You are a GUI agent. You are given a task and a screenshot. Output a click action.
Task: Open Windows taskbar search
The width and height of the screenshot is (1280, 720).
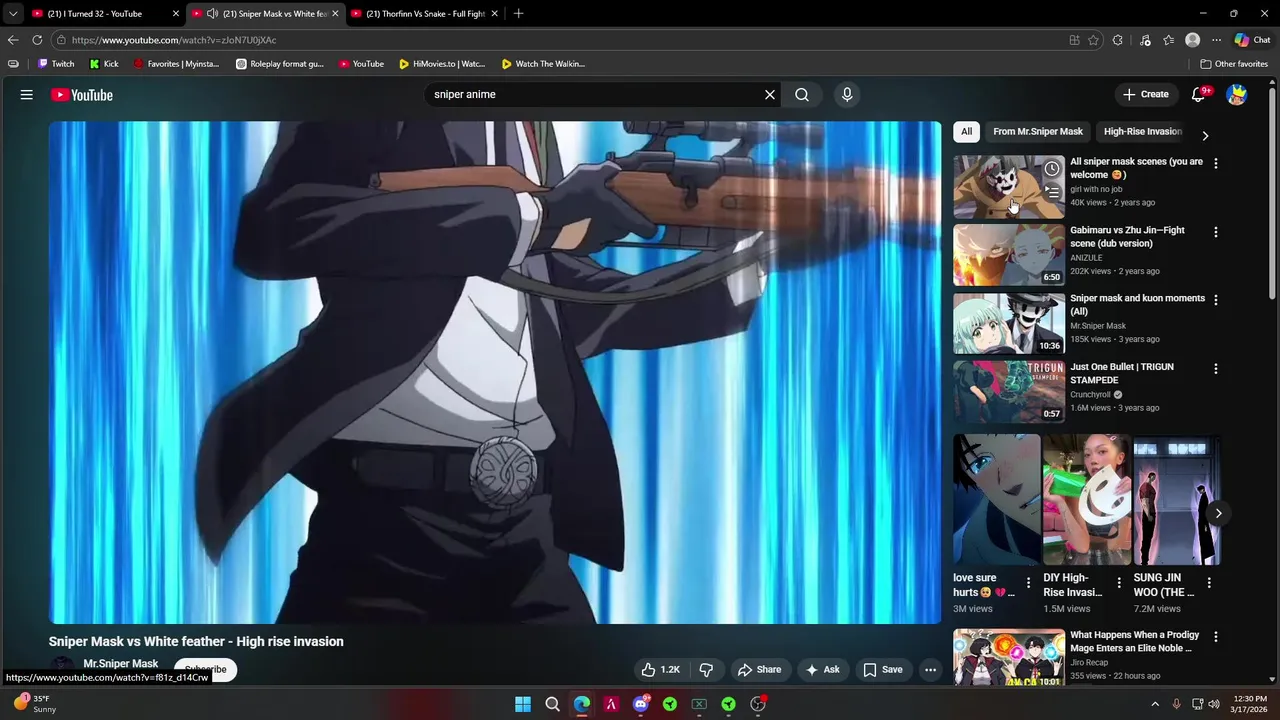pos(552,704)
